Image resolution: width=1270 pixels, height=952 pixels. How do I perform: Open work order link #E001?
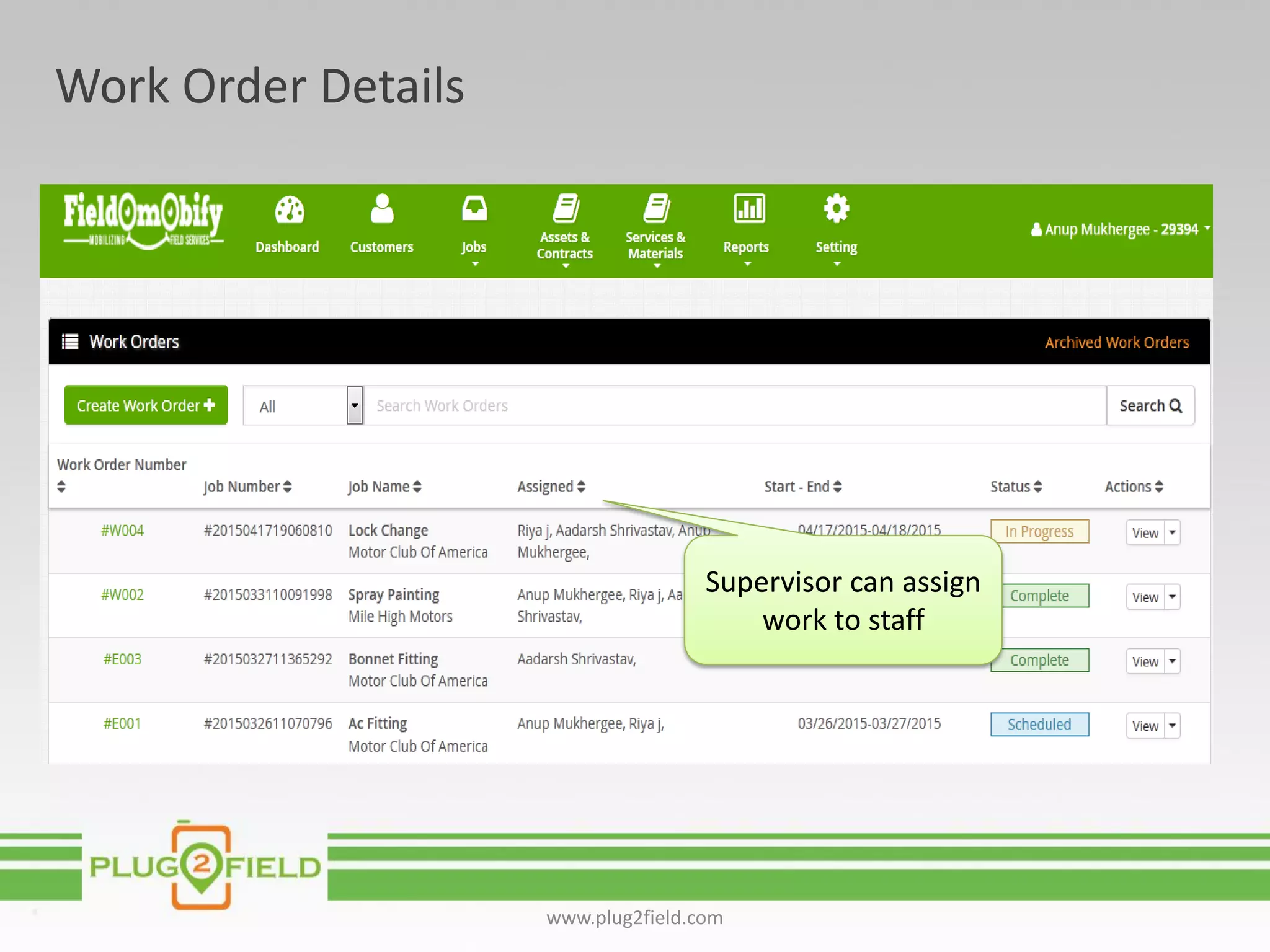[x=122, y=724]
